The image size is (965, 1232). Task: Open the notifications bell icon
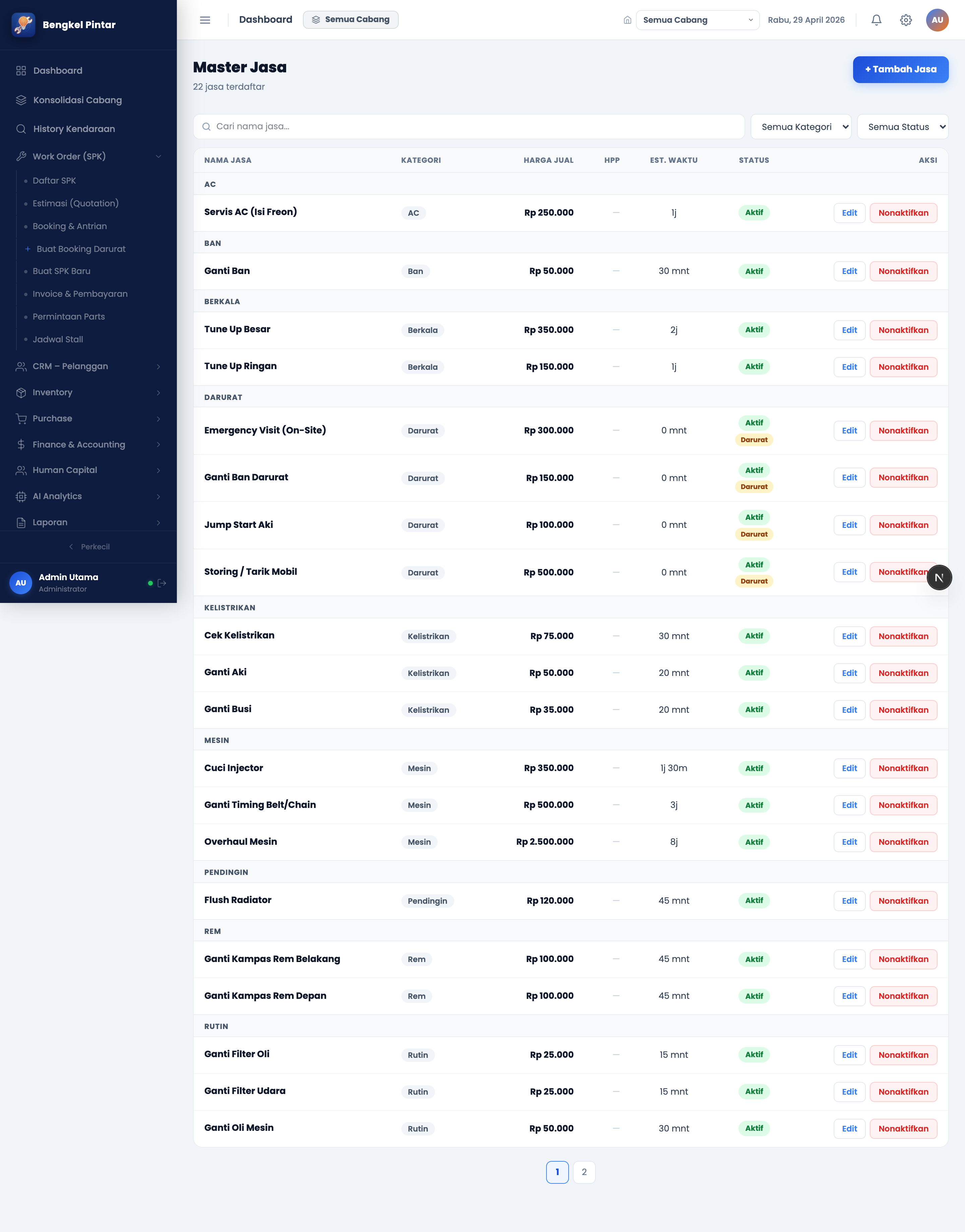[876, 20]
